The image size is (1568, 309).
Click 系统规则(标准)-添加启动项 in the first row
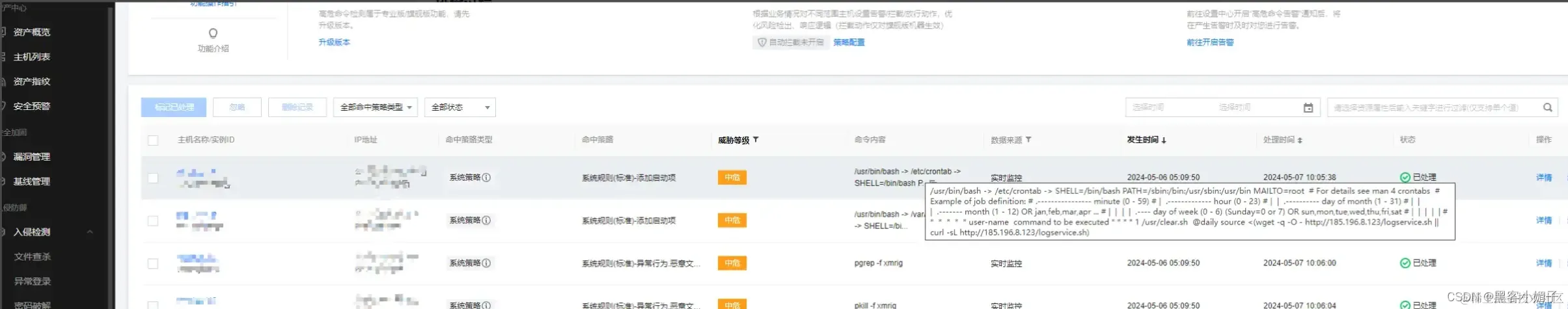coord(629,178)
